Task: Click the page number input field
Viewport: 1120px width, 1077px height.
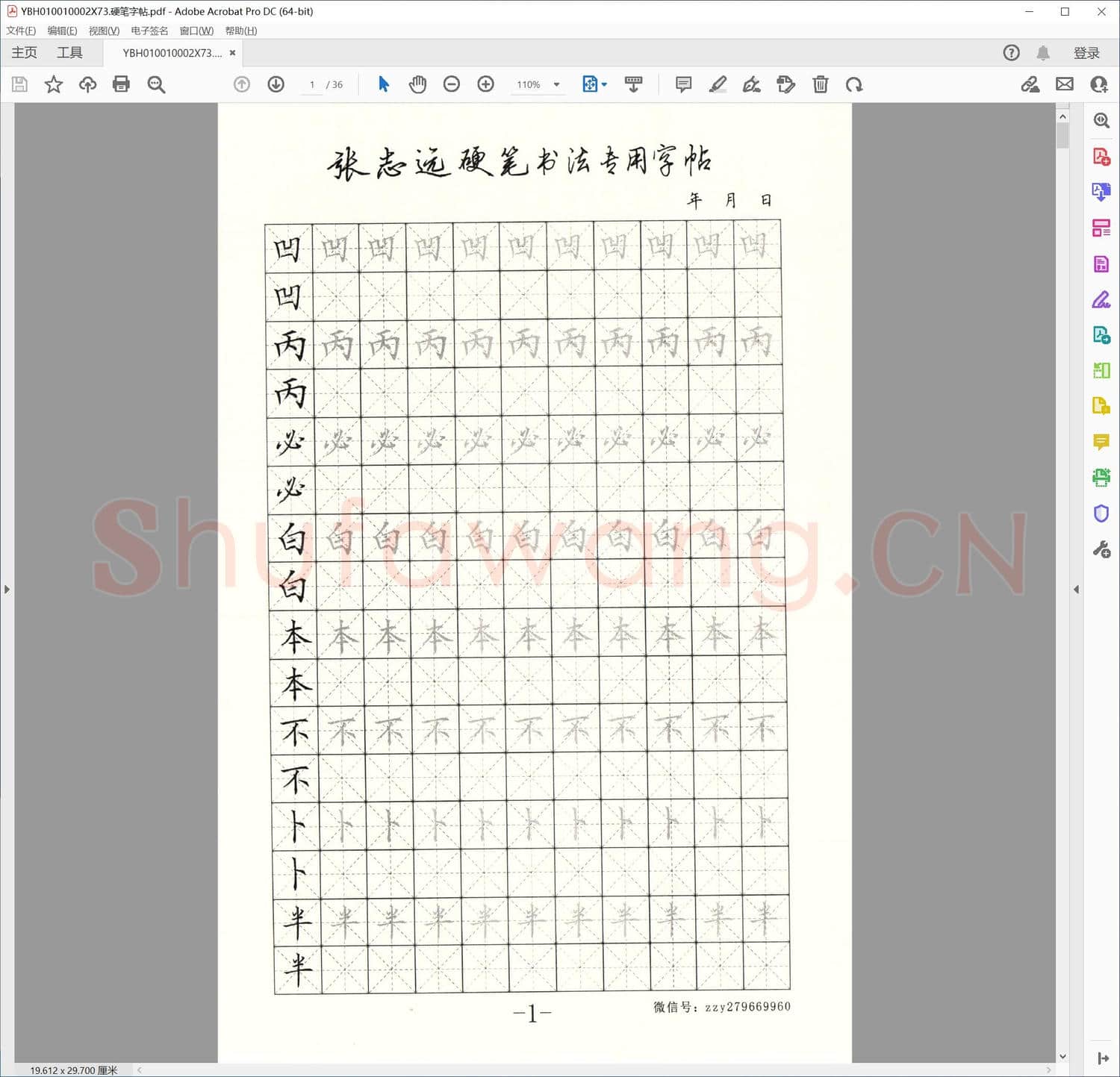Action: tap(311, 84)
